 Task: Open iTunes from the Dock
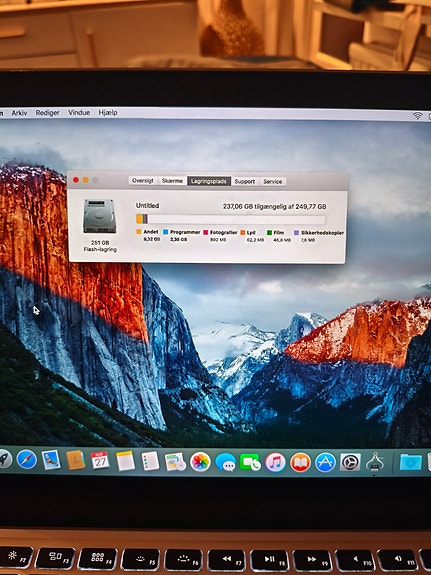[x=275, y=462]
